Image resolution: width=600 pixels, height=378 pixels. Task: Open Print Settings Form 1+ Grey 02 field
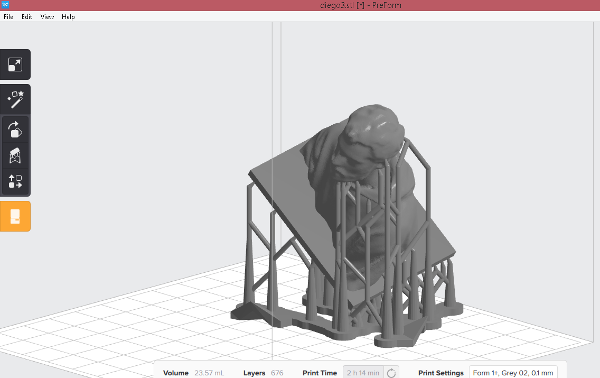pos(513,373)
